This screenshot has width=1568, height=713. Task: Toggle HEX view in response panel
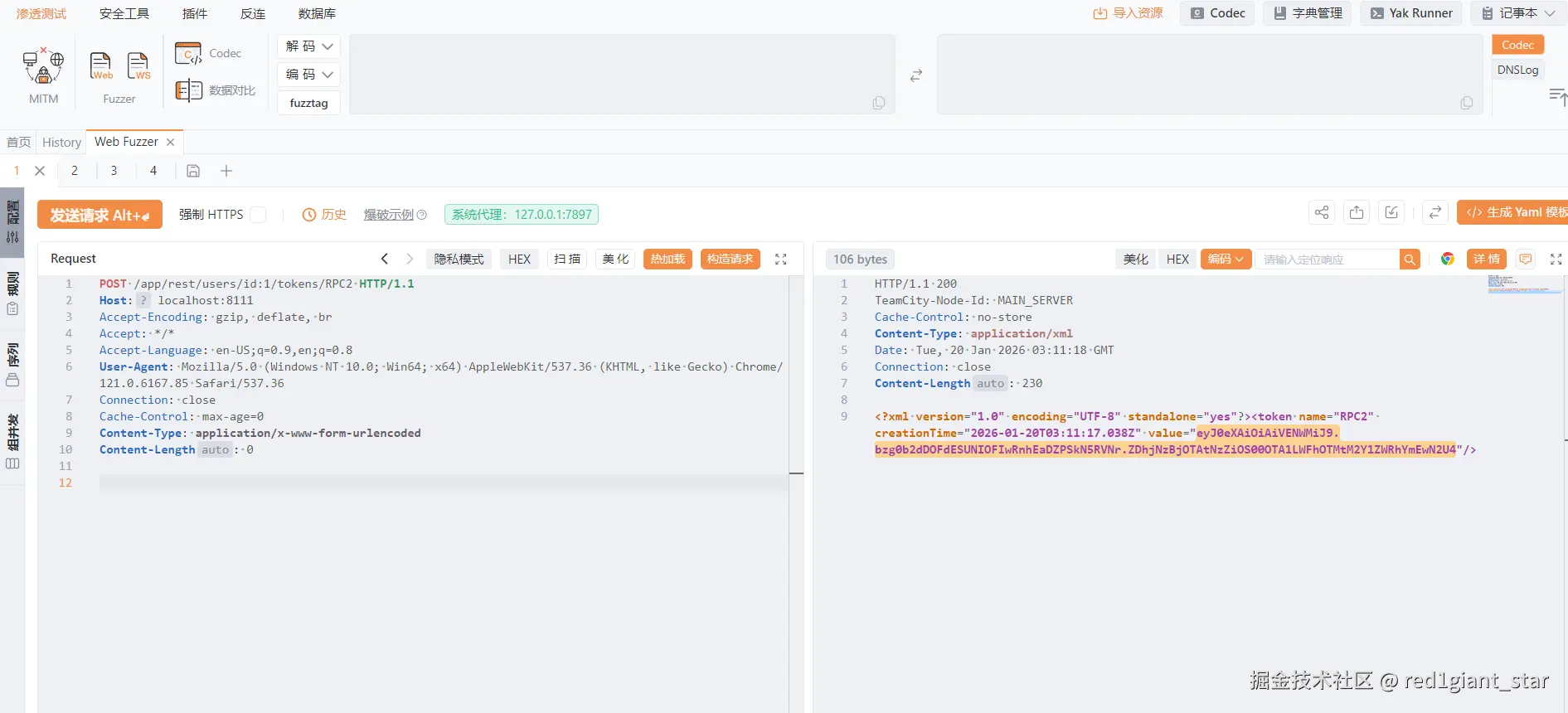1177,259
